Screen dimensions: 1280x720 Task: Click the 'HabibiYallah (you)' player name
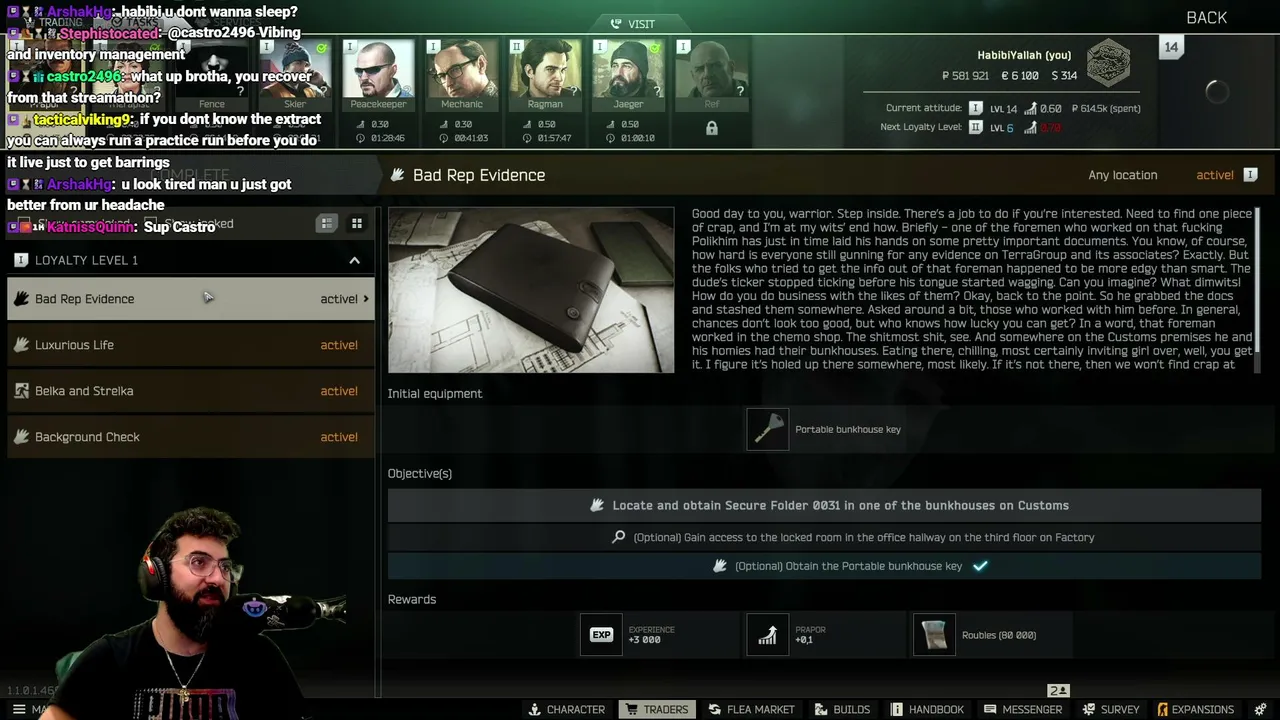[1024, 55]
